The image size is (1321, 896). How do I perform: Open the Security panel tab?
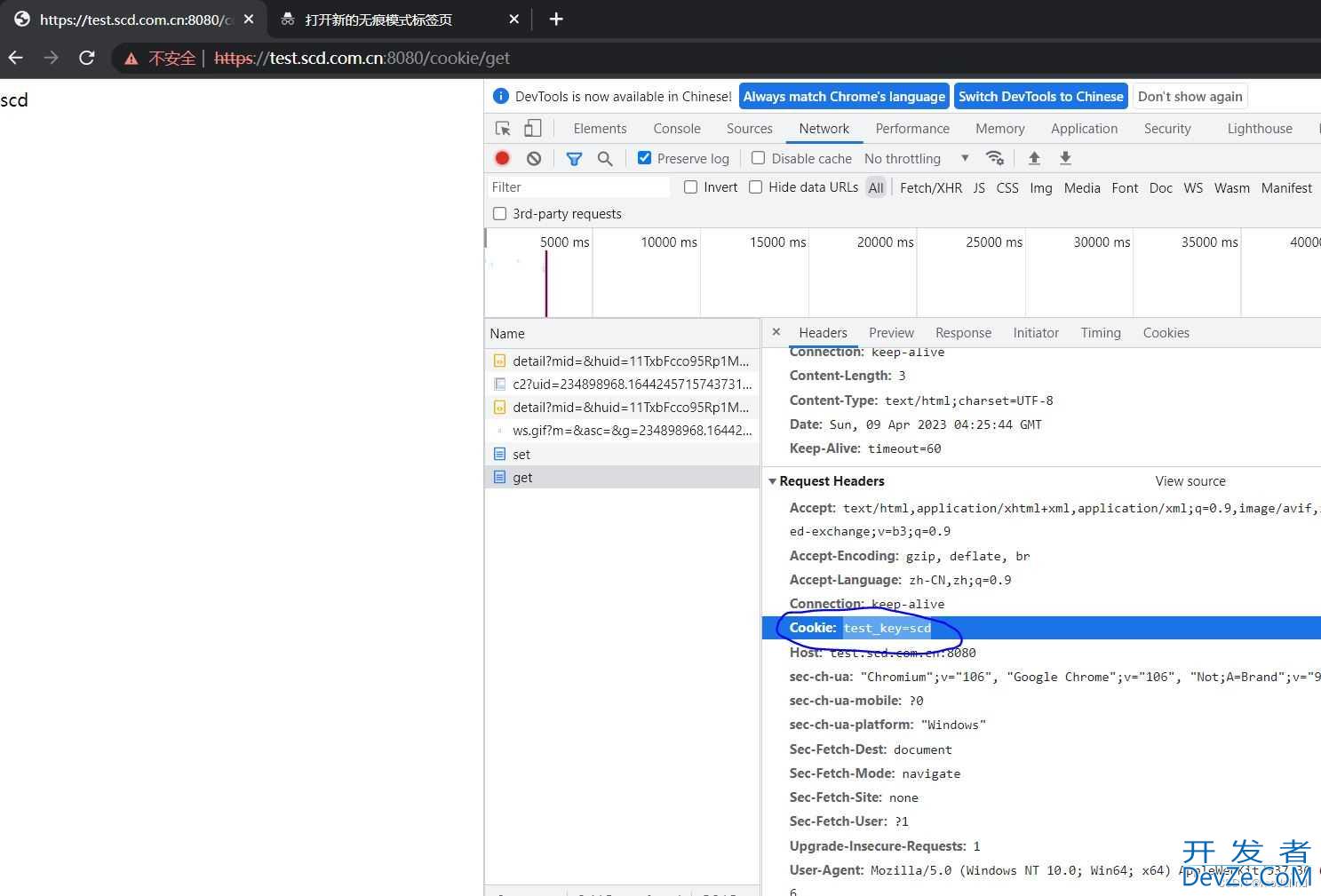point(1167,129)
